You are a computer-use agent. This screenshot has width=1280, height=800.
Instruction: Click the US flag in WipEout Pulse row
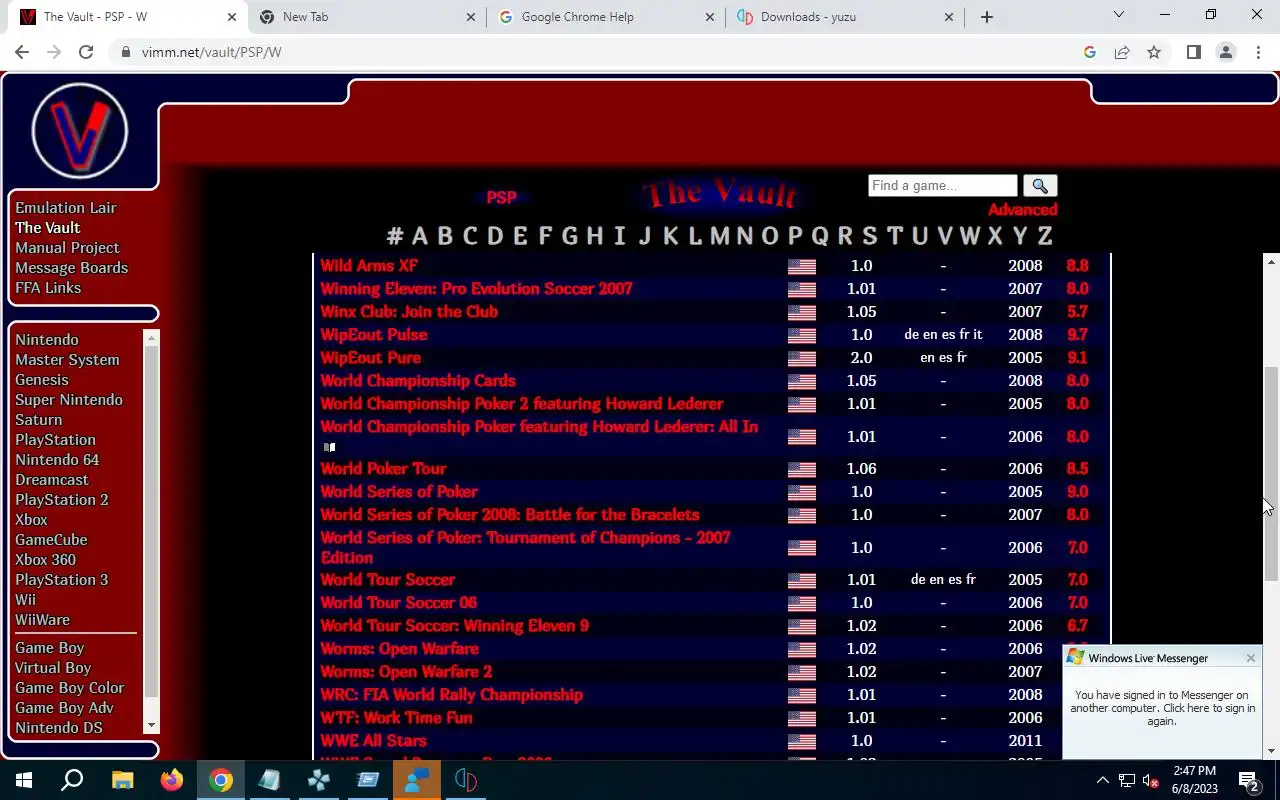(x=802, y=335)
